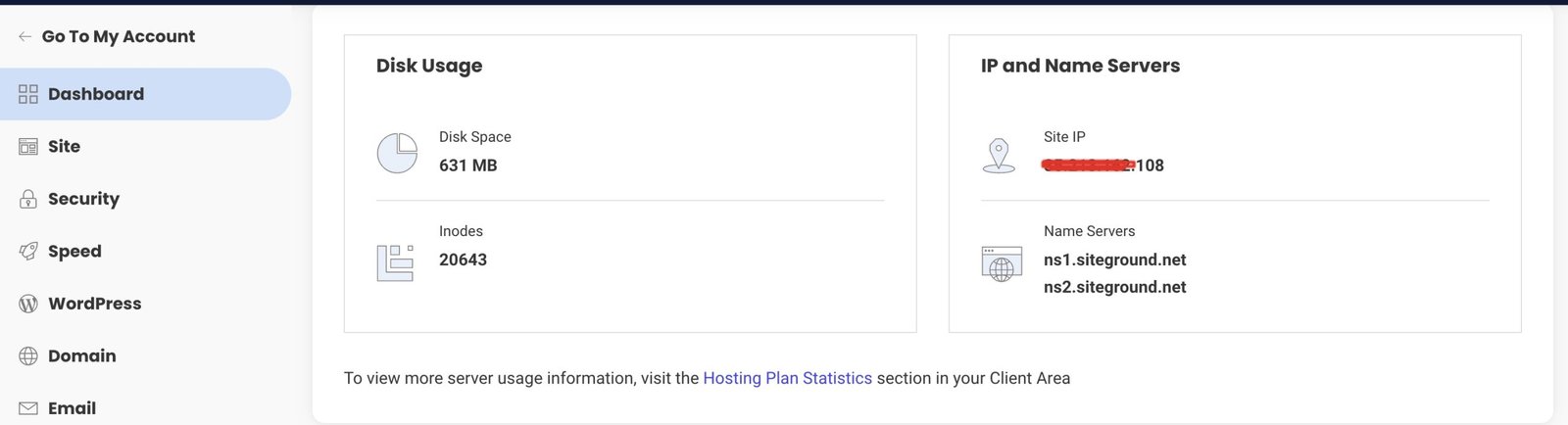Go To My Account link
The width and height of the screenshot is (1568, 425).
click(119, 36)
